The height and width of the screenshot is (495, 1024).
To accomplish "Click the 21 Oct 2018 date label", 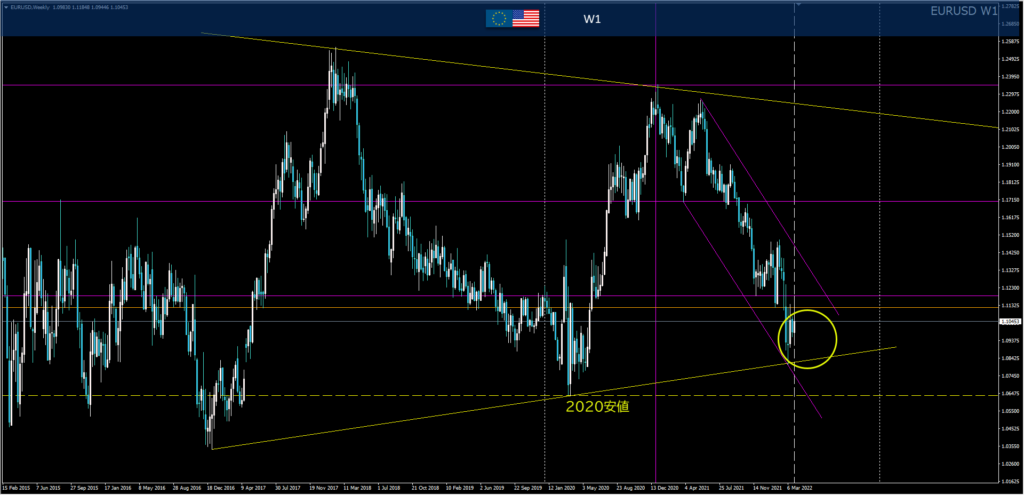I will pos(424,487).
